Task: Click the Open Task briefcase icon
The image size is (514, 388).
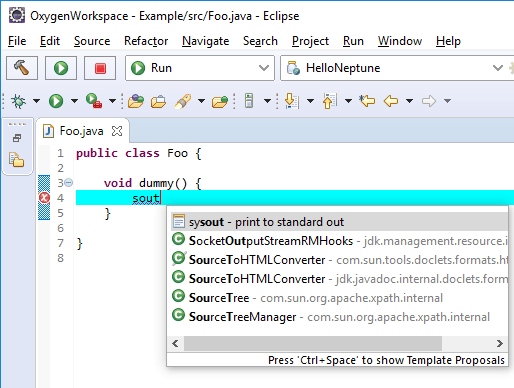Action: click(158, 101)
